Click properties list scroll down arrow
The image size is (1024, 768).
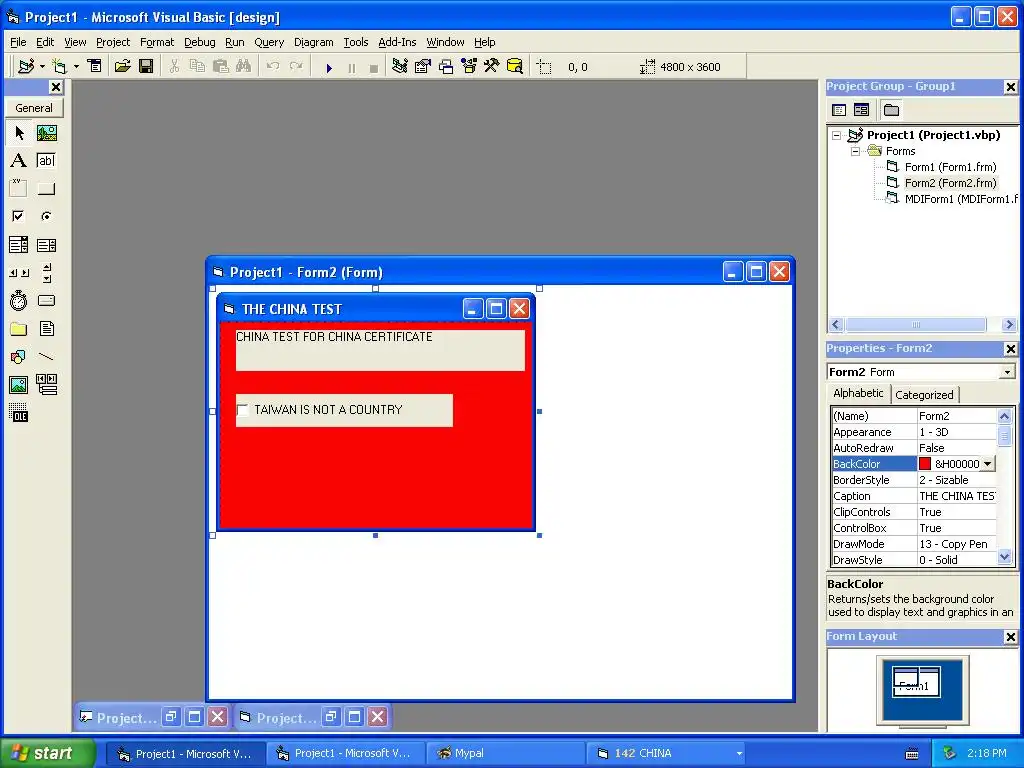[x=1004, y=558]
